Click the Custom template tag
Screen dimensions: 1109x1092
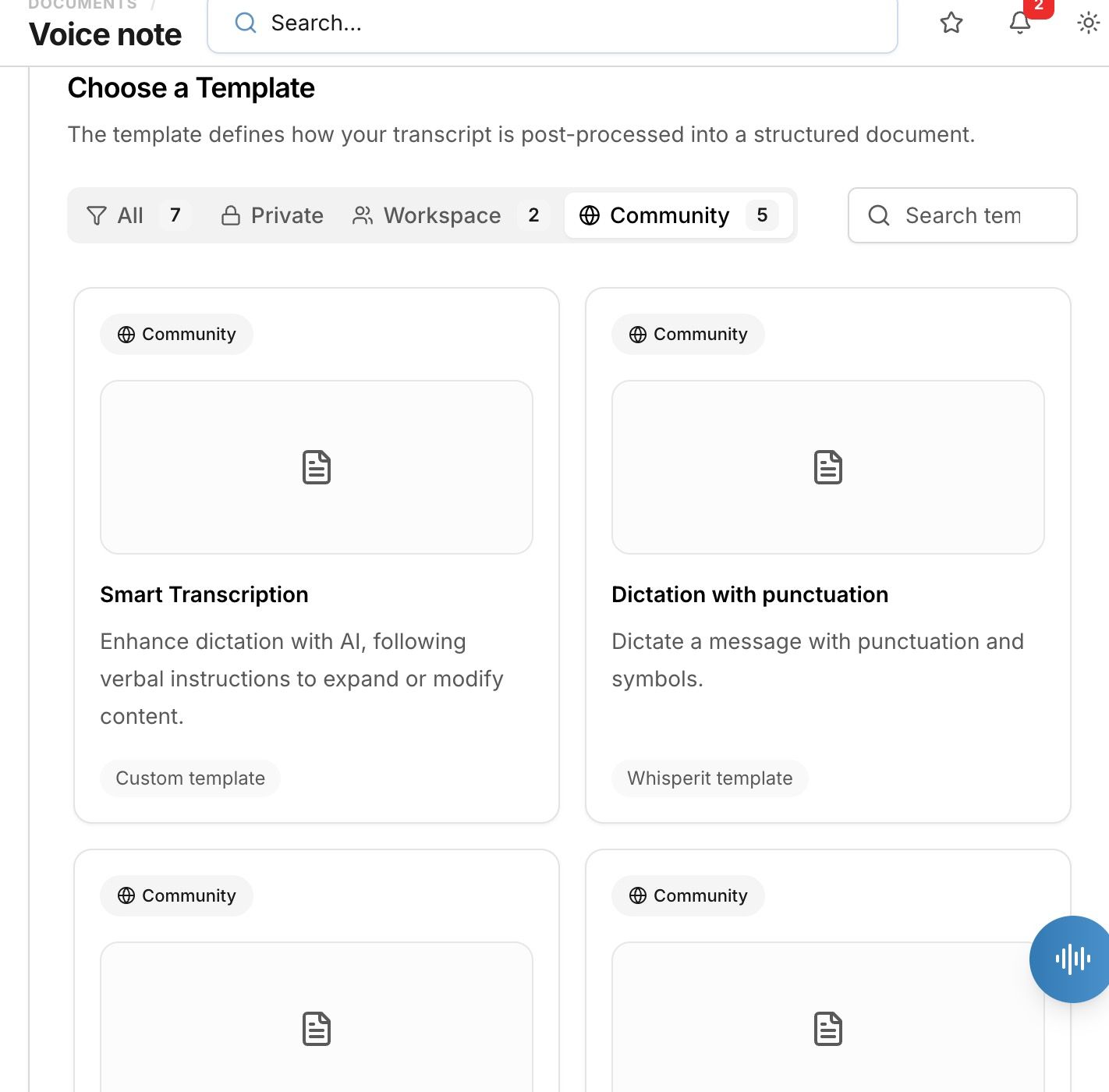(190, 778)
